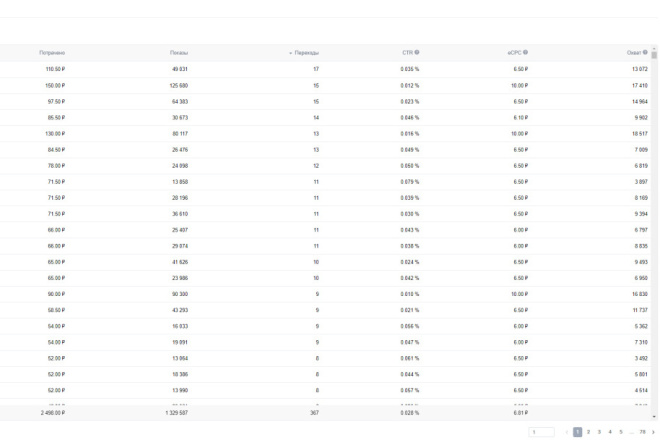Screen dimensions: 660x440
Task: Select the total CTR 0.028 %
Action: [410, 413]
